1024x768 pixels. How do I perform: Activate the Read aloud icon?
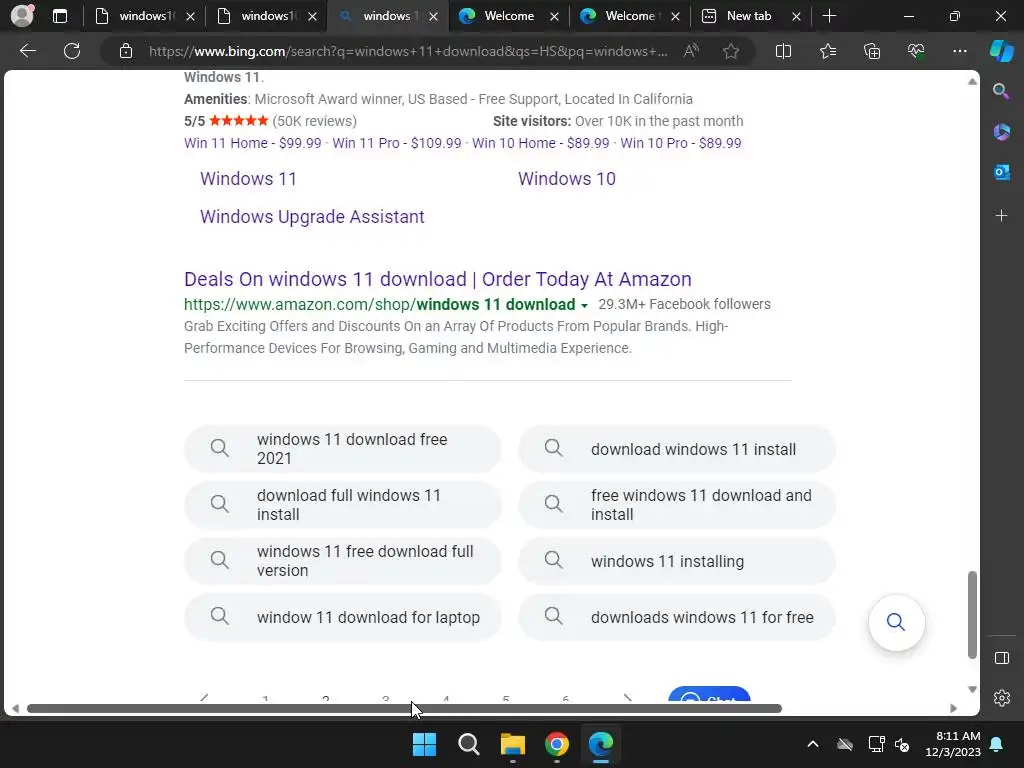click(691, 51)
